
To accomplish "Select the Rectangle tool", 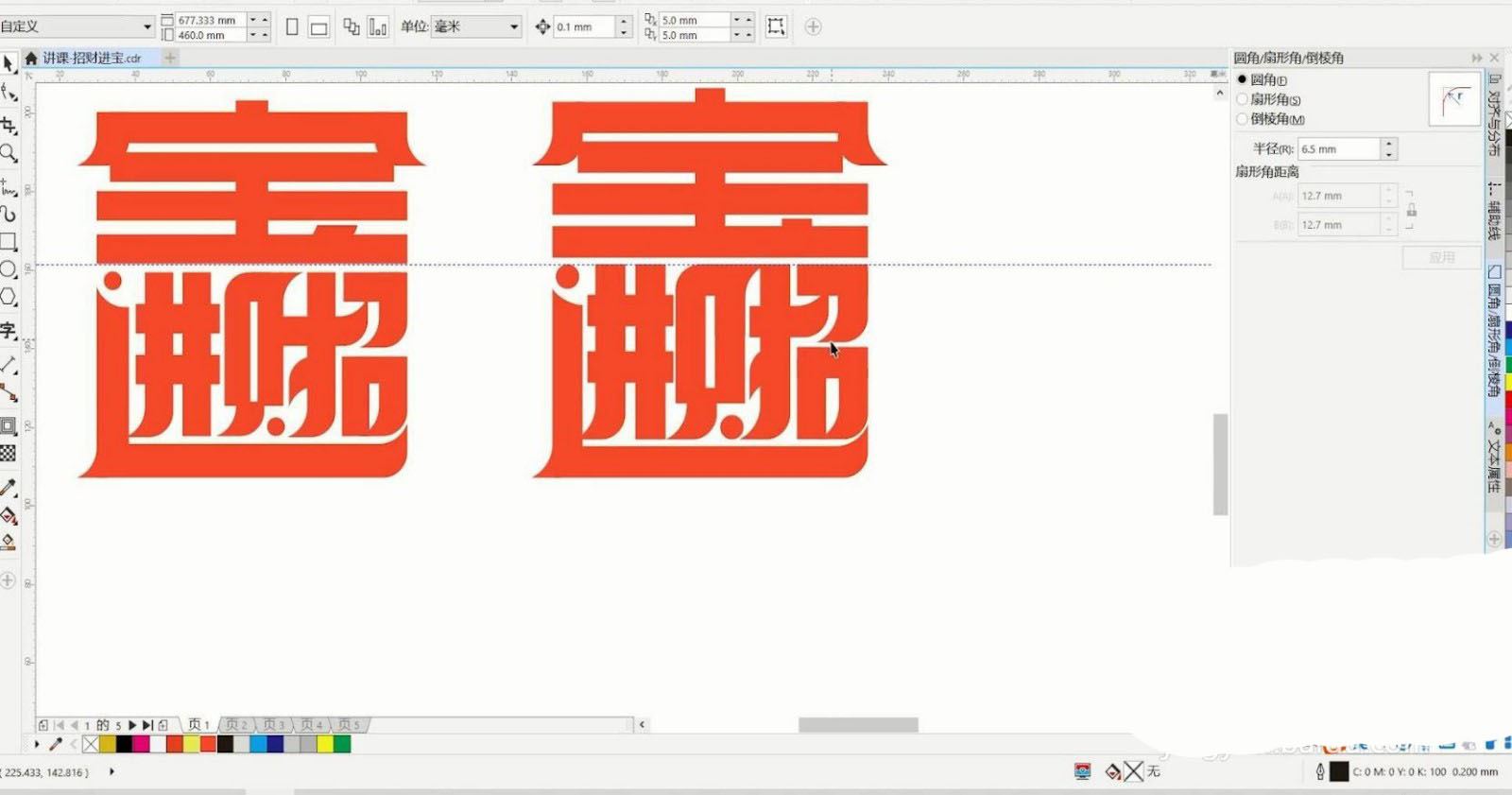I will click(x=9, y=242).
